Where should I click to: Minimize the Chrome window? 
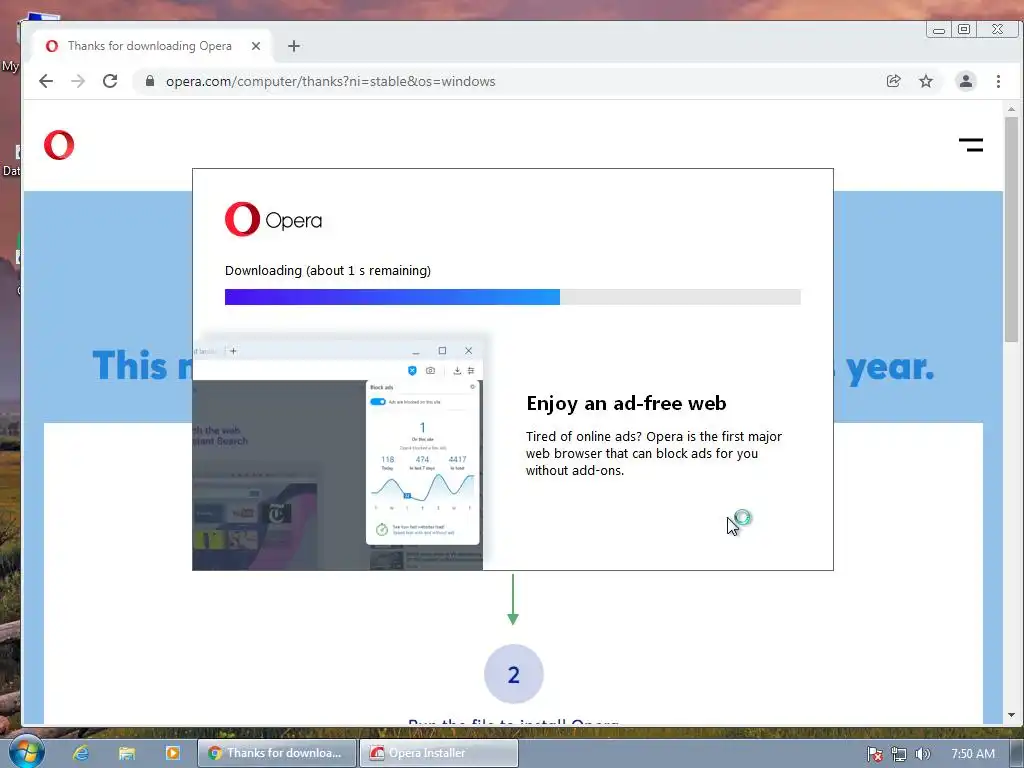938,29
